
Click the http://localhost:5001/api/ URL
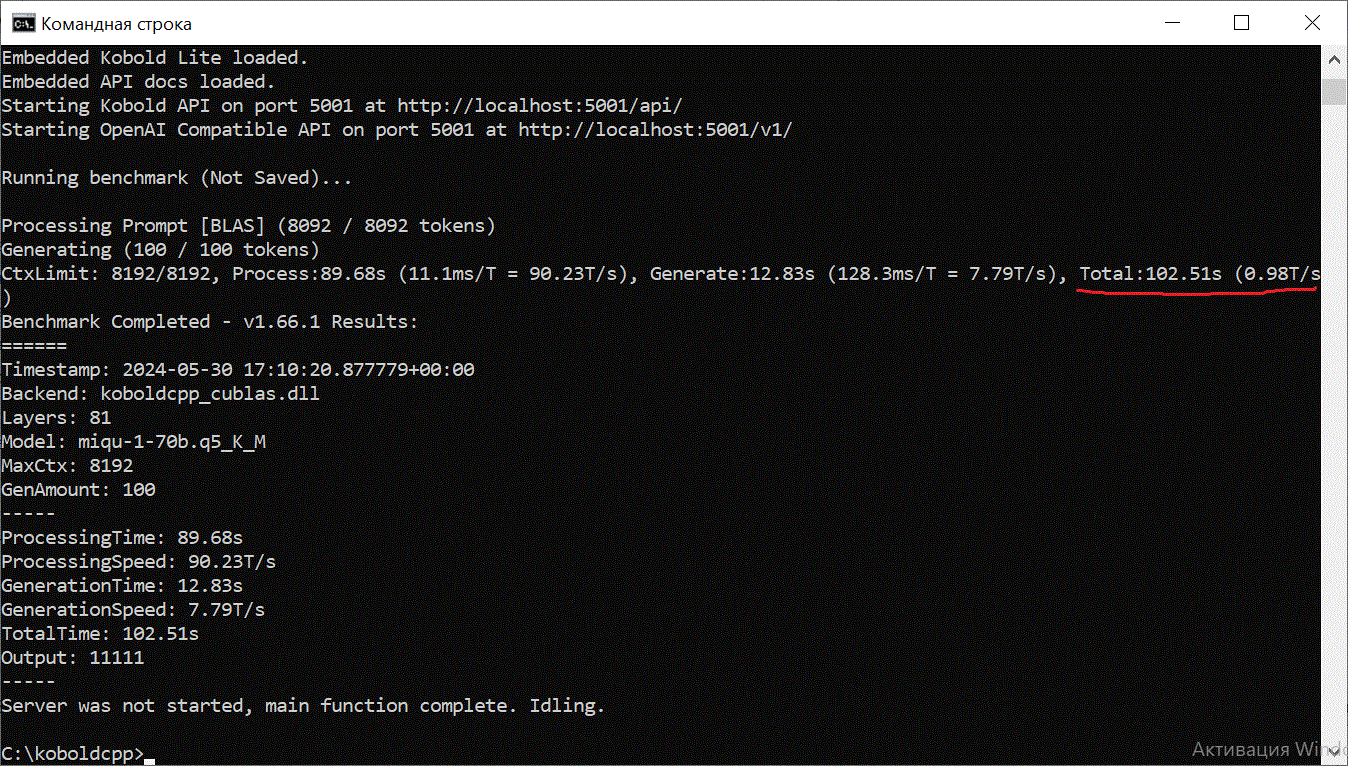click(x=540, y=106)
